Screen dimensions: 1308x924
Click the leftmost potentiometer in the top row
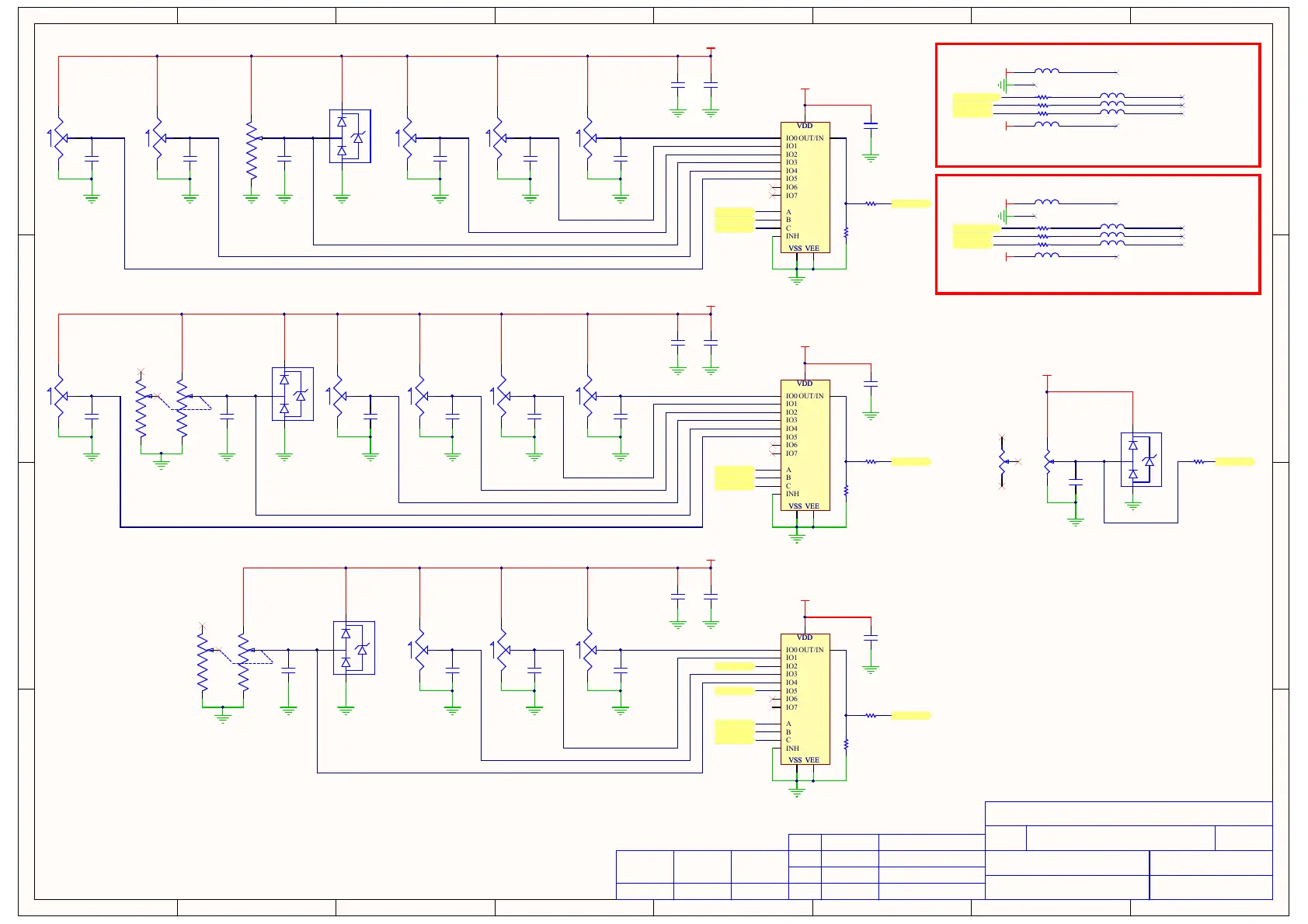pyautogui.click(x=59, y=139)
